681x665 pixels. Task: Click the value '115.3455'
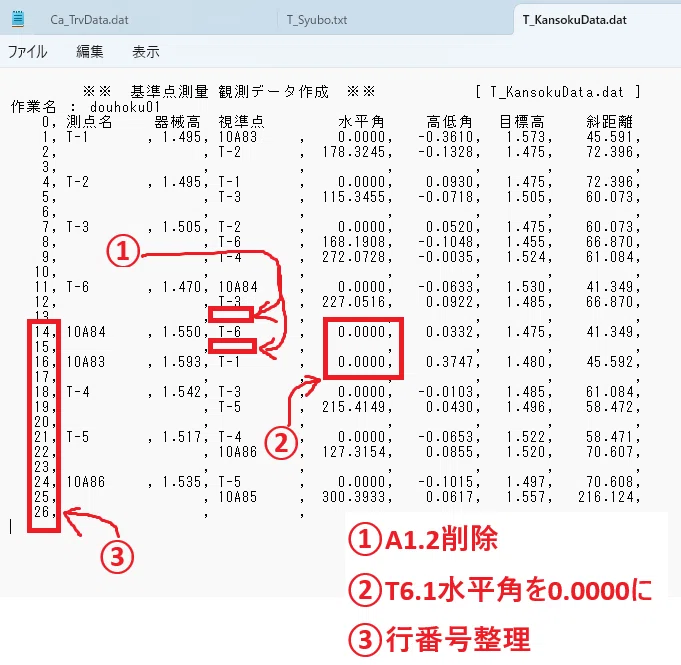click(354, 197)
